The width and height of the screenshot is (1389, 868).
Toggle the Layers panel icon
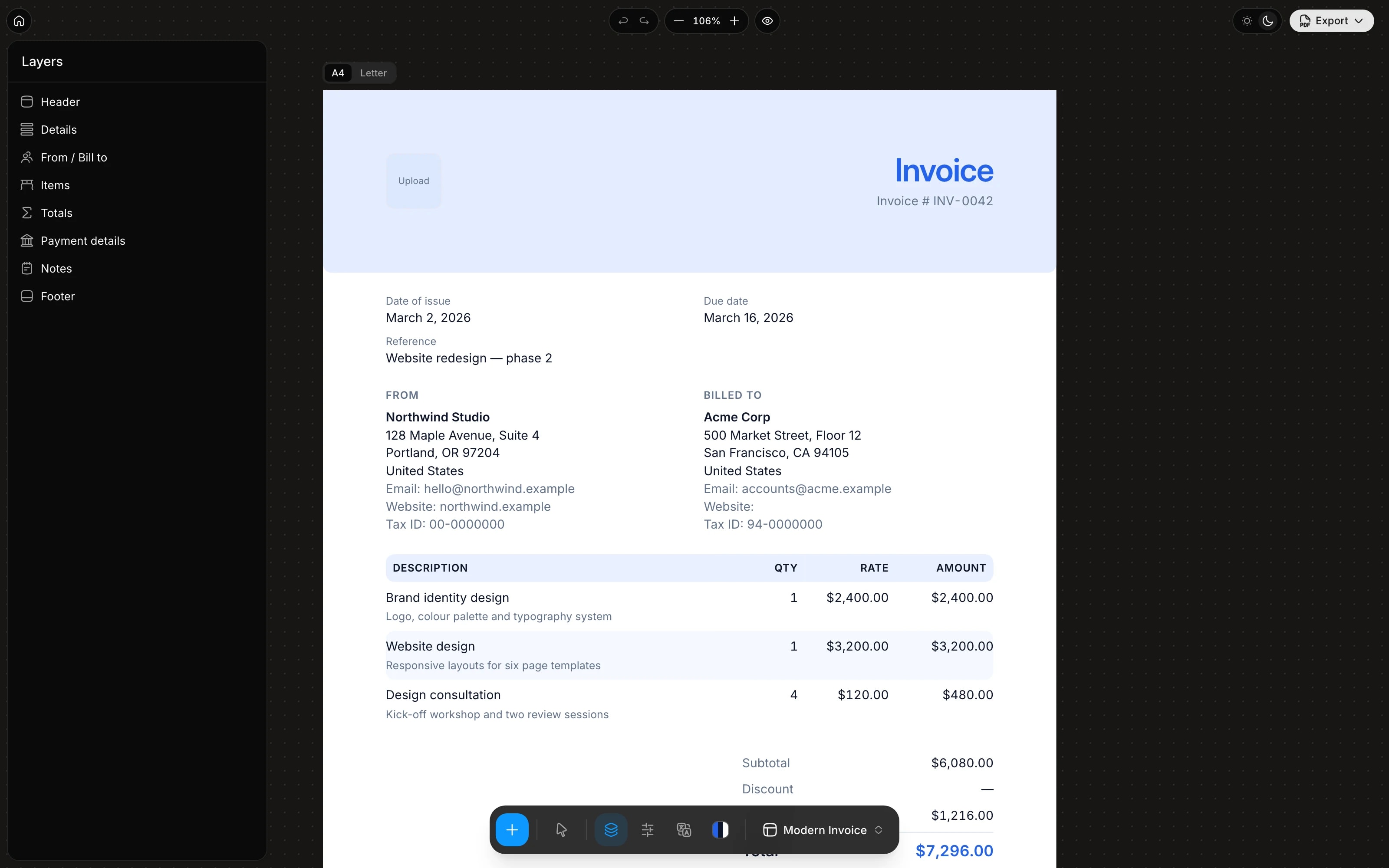click(611, 829)
